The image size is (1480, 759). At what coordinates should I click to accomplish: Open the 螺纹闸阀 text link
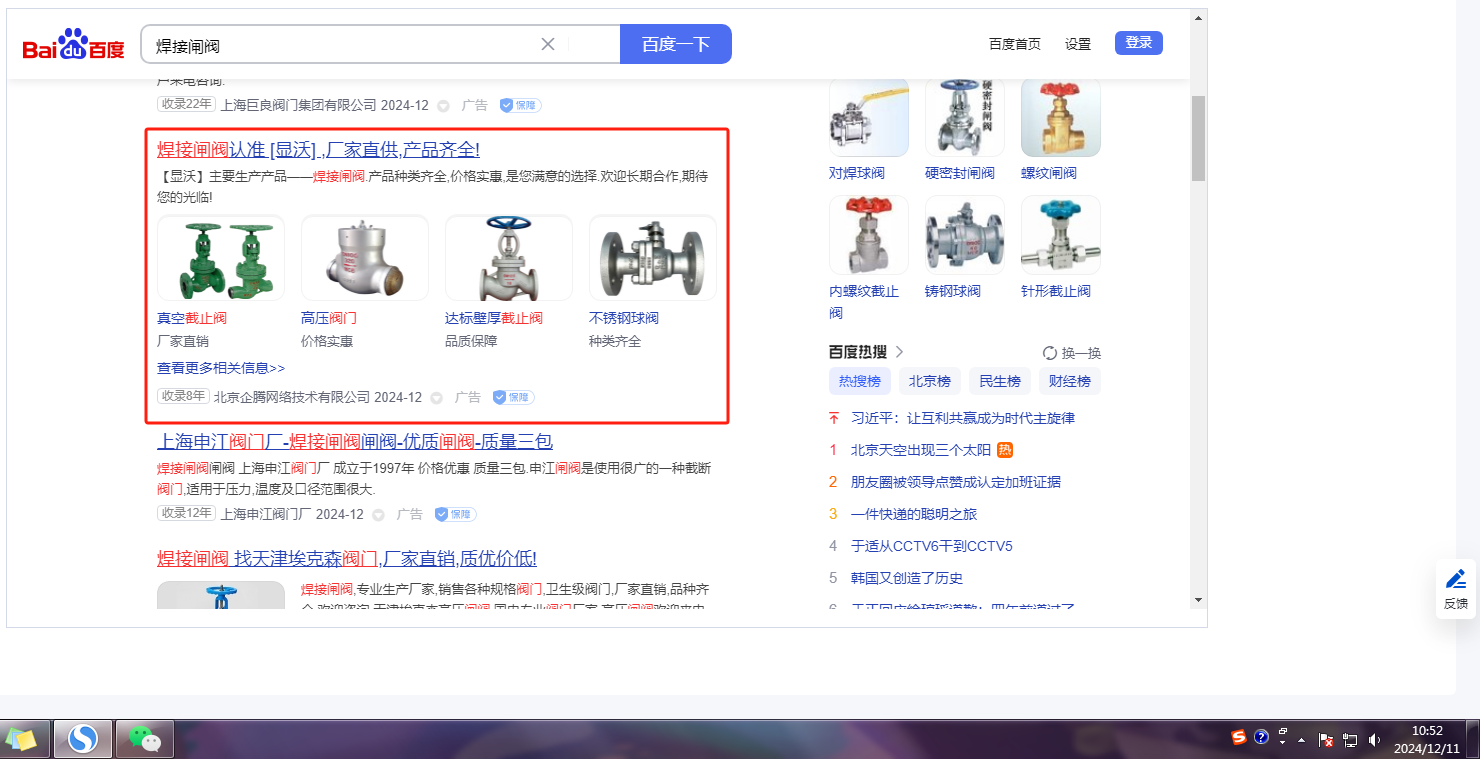pos(1049,173)
